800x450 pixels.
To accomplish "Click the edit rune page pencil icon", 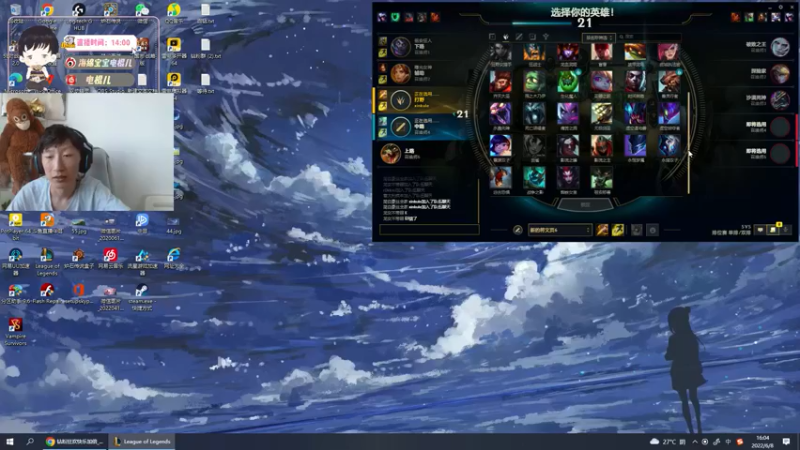I will coord(517,230).
